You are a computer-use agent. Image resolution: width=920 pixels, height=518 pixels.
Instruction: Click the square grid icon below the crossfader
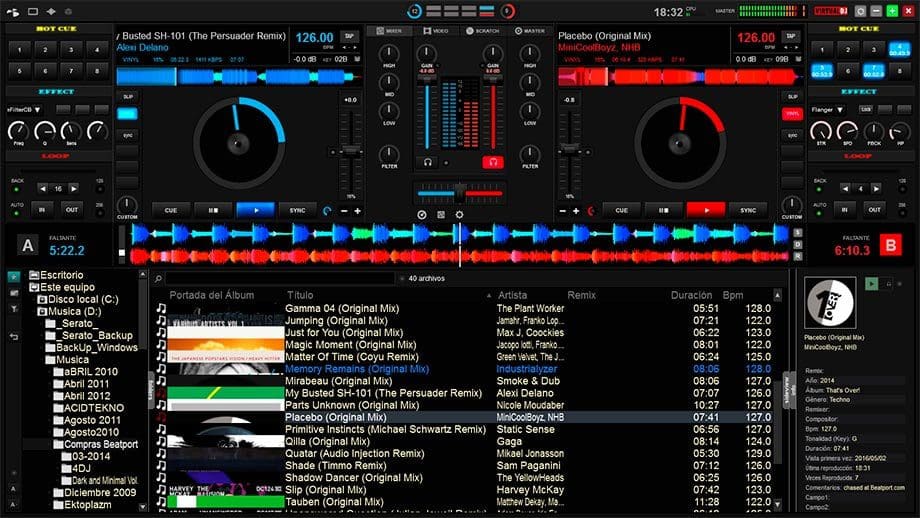441,215
